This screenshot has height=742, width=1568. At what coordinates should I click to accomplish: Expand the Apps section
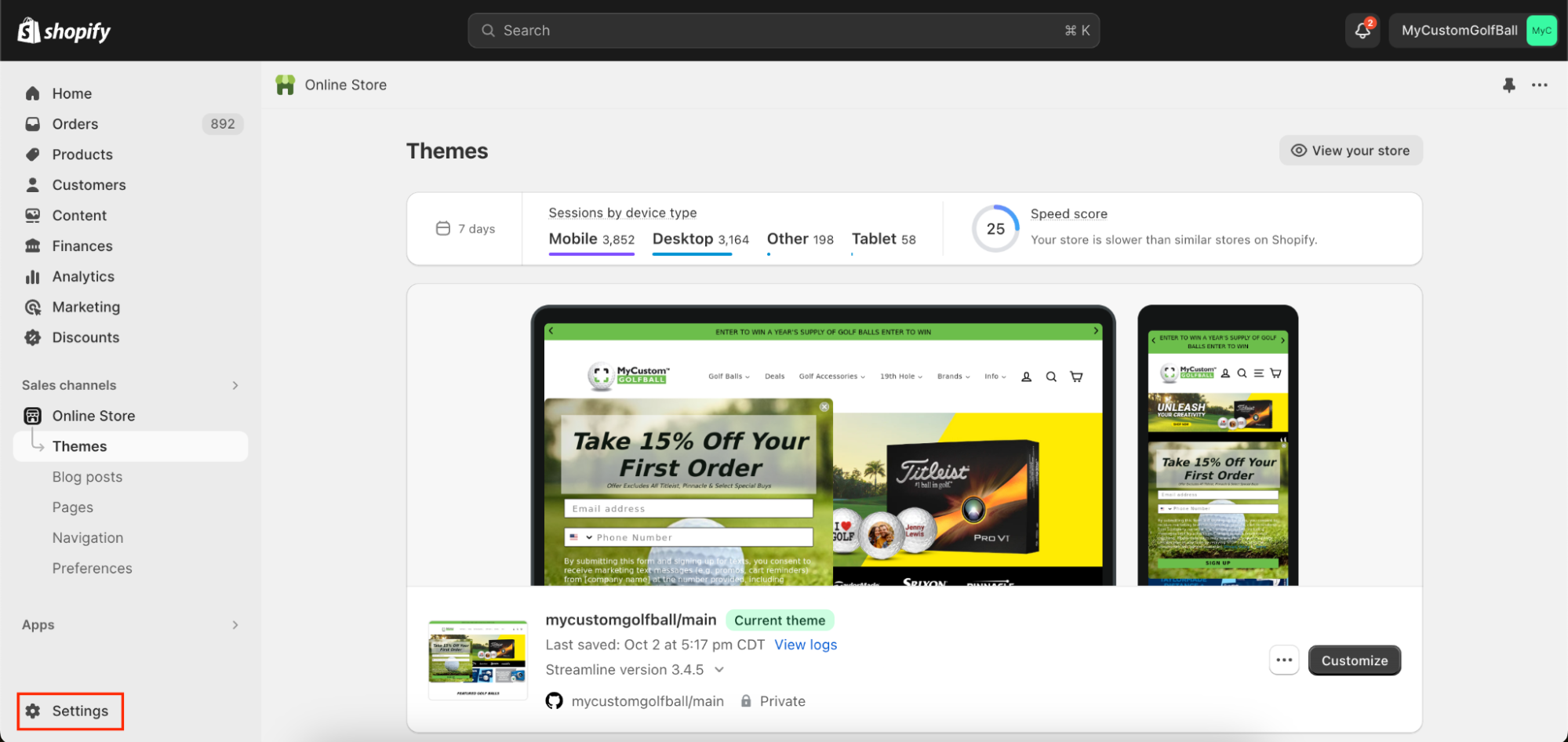tap(235, 625)
